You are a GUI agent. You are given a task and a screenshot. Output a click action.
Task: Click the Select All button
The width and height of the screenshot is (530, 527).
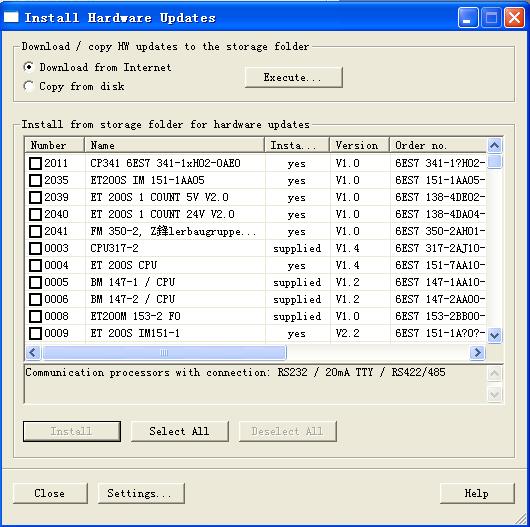[x=179, y=431]
